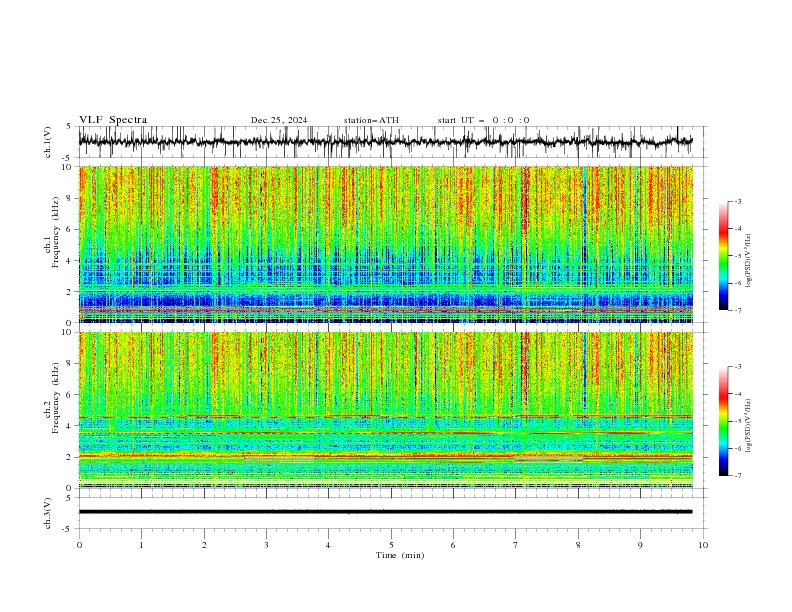The image size is (792, 612).
Task: Click the 'station=ATH' label
Action: point(371,120)
